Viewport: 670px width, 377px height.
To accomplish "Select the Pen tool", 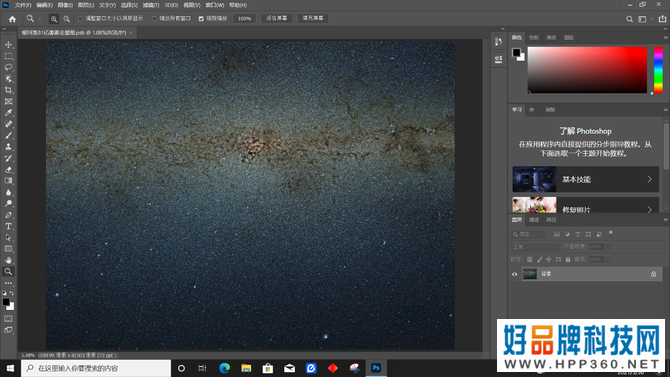I will [x=8, y=215].
